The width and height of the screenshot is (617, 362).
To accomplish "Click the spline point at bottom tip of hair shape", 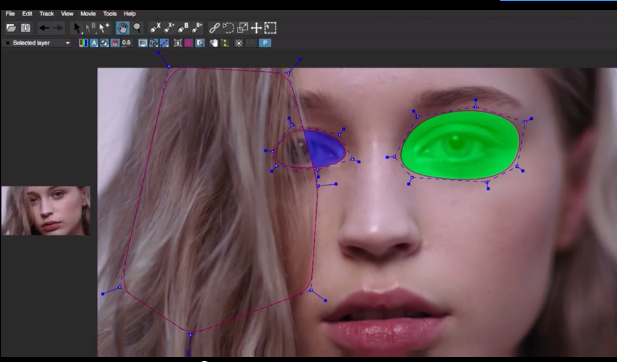I will coord(190,335).
